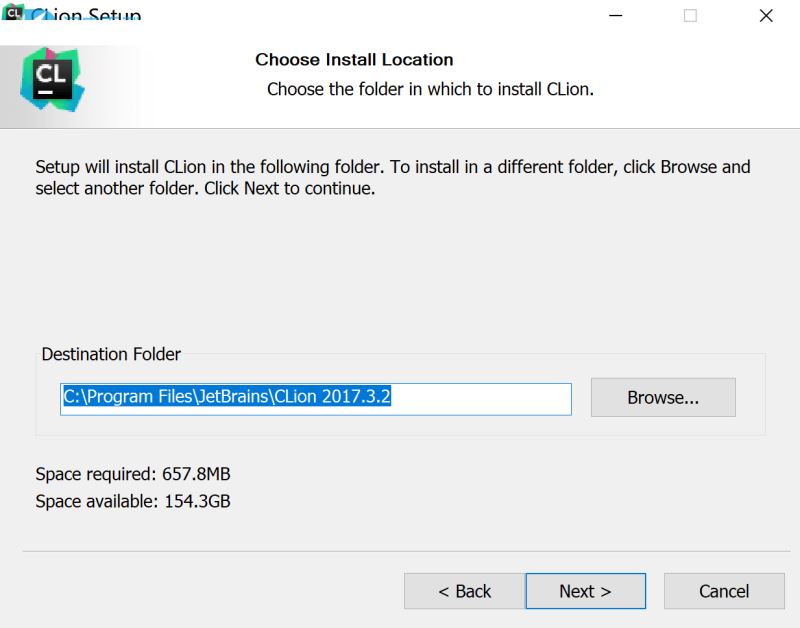Click the Destination Folder path field

click(316, 399)
